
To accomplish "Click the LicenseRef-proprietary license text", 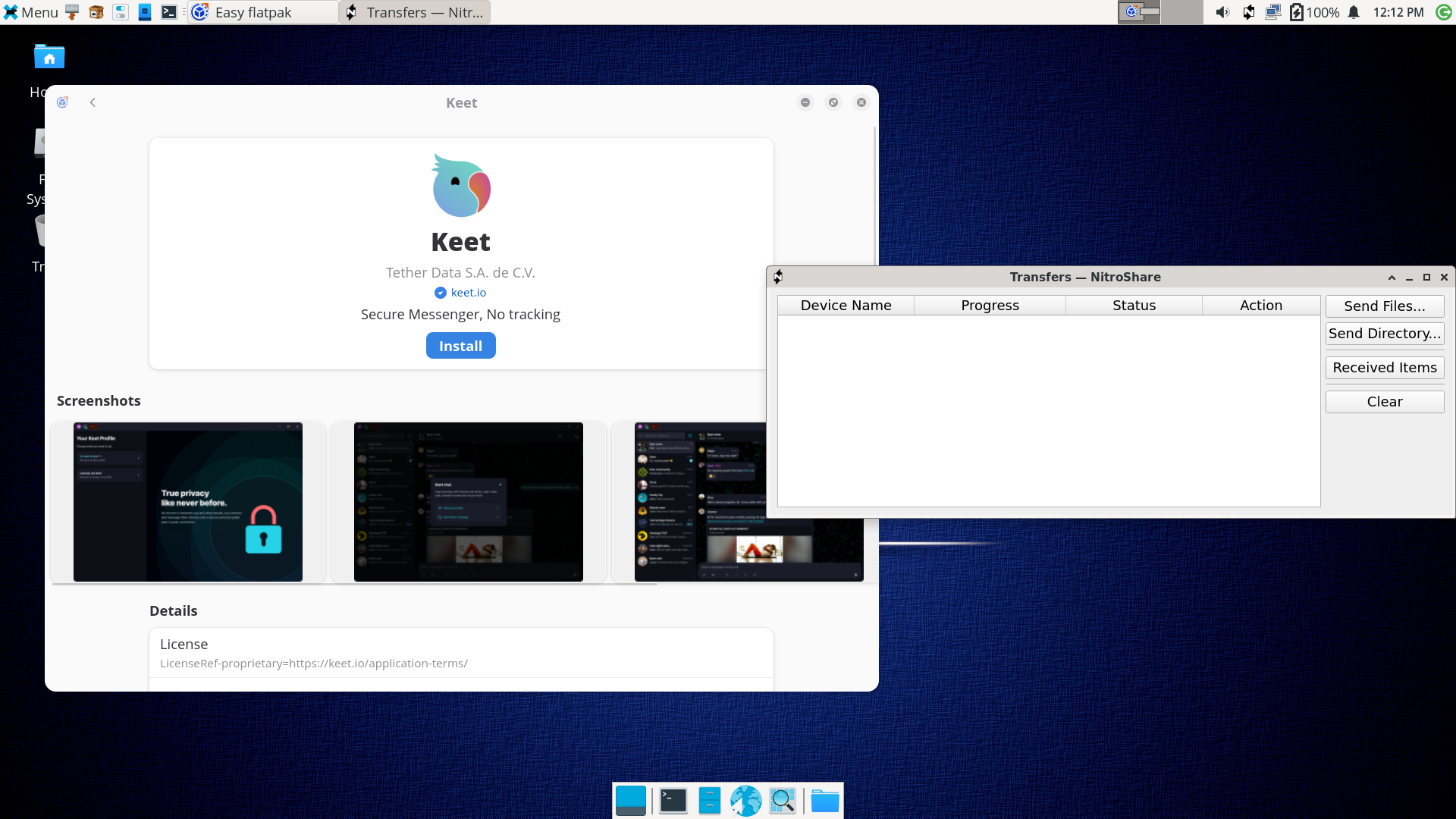I will tap(313, 664).
